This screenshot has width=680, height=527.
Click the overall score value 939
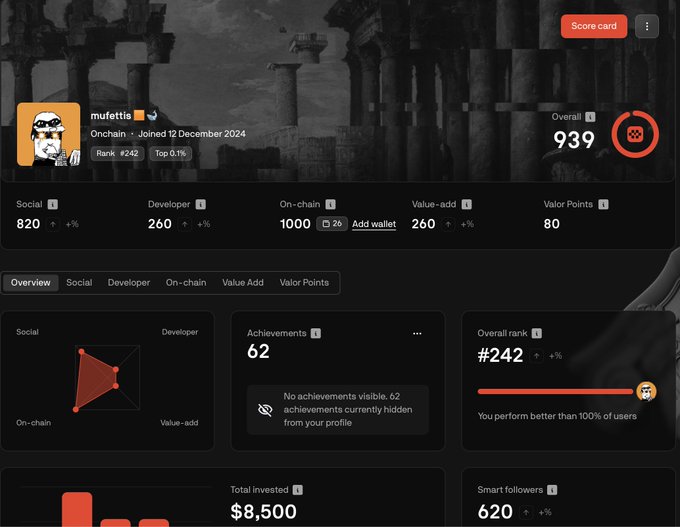tap(574, 140)
